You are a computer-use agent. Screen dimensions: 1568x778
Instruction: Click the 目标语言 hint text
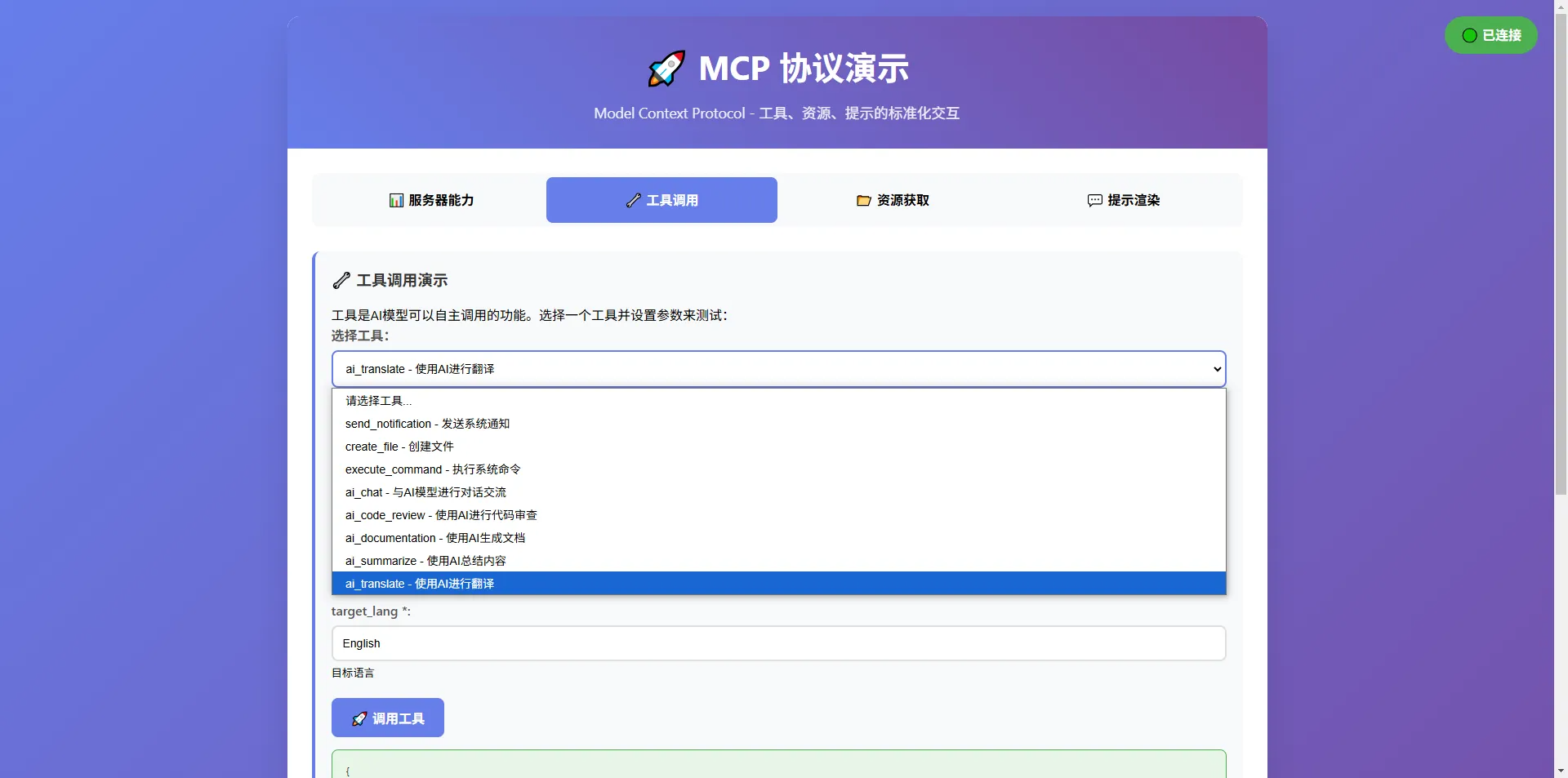(x=353, y=673)
